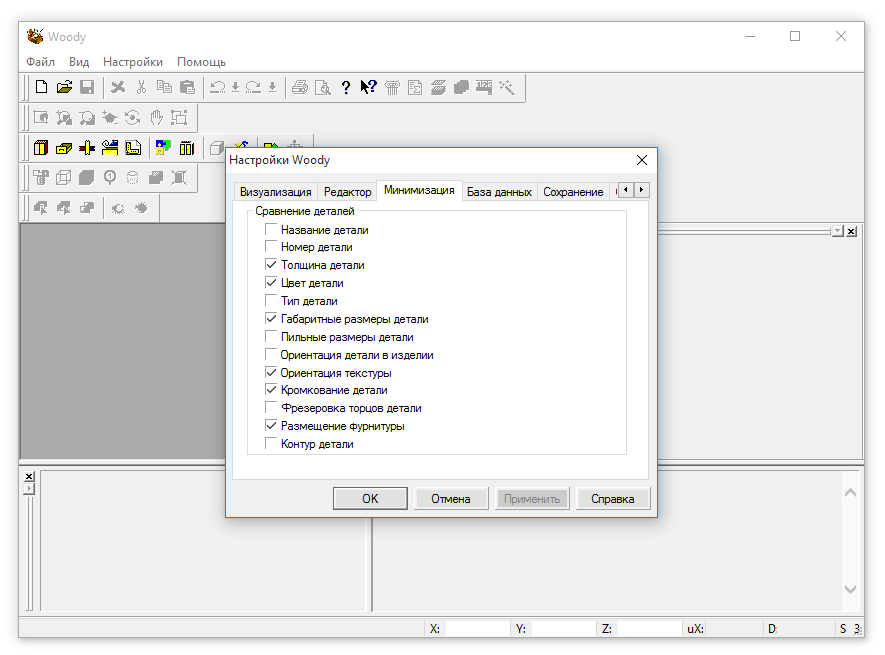Viewport: 885px width, 655px height.
Task: Open the Сохранение tab
Action: click(x=573, y=192)
